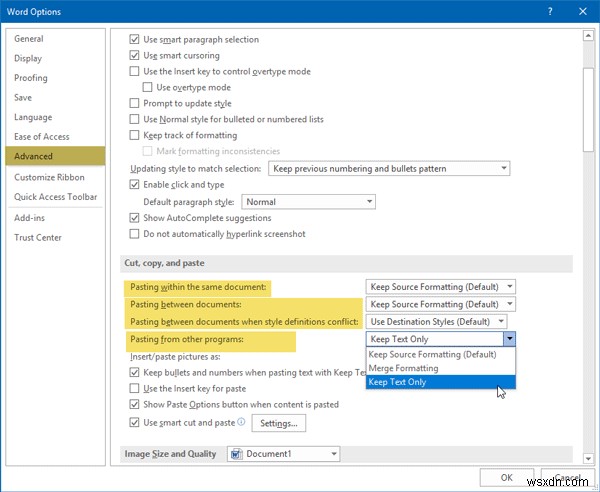Check Use Normal style for bulleted lists
Viewport: 600px width, 492px height.
pyautogui.click(x=134, y=119)
